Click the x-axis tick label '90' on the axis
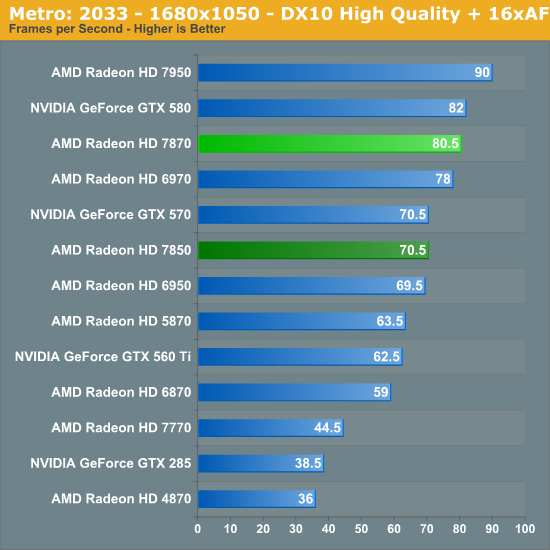The image size is (550, 550). (492, 529)
